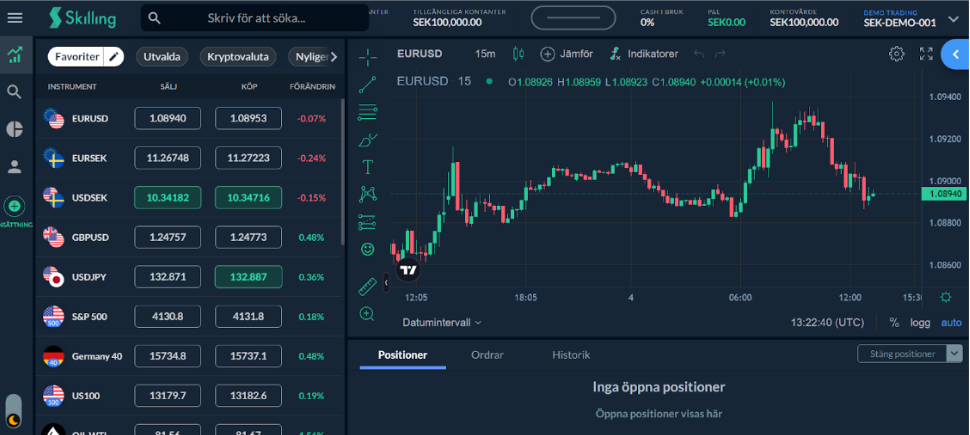Image resolution: width=970 pixels, height=435 pixels.
Task: Show more instrument categories arrow
Action: (x=334, y=57)
